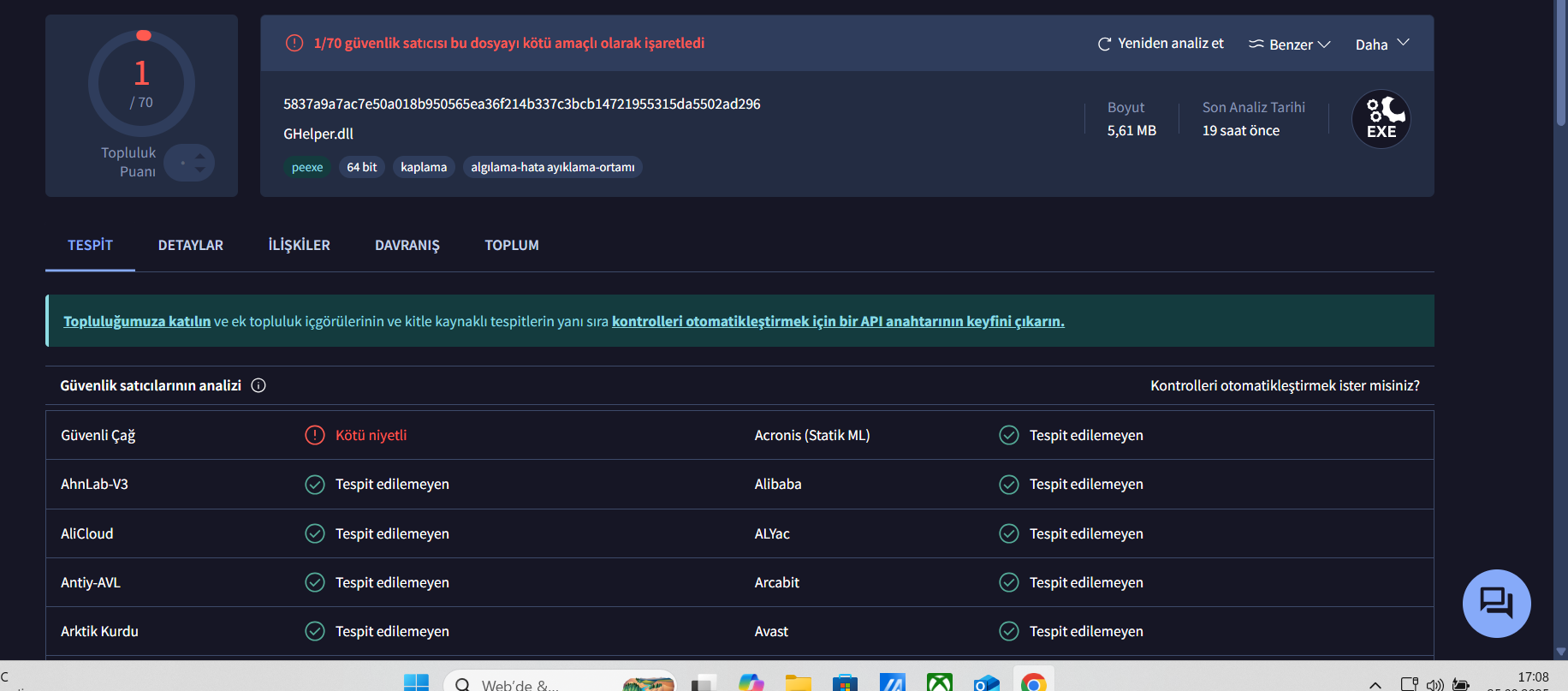Open File Explorer from the taskbar
This screenshot has height=691, width=1568.
click(x=798, y=682)
